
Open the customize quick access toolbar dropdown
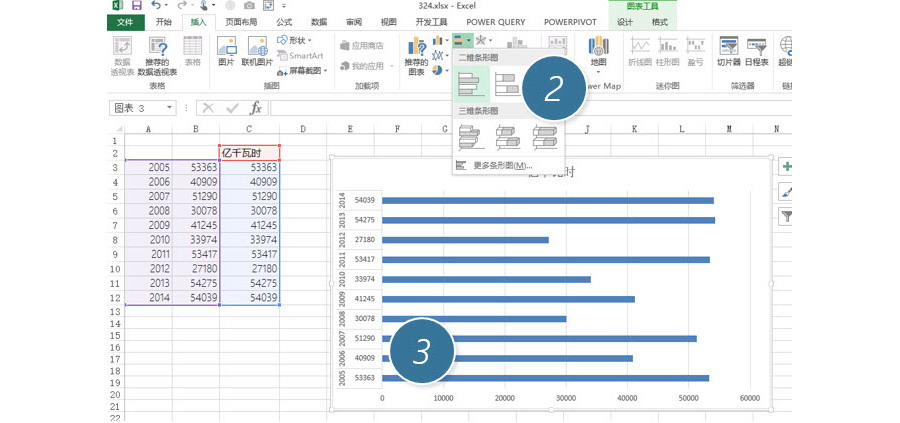click(285, 6)
